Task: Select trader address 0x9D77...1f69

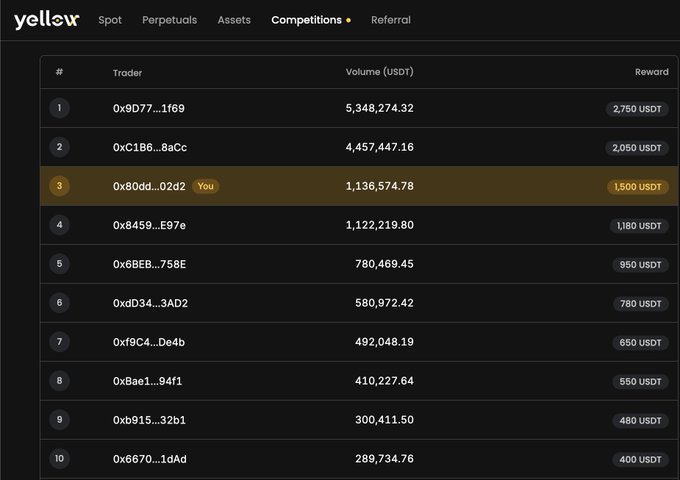Action: (149, 108)
